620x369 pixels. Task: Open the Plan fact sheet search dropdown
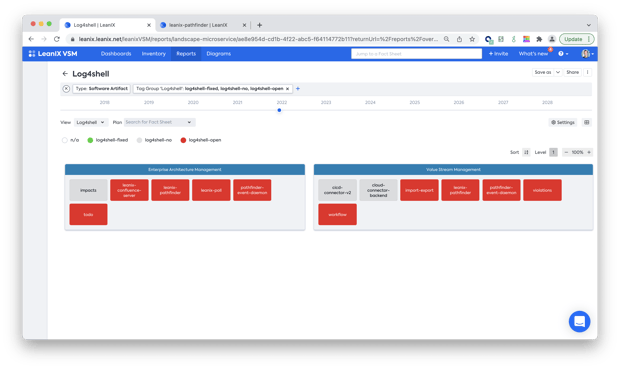coord(159,122)
